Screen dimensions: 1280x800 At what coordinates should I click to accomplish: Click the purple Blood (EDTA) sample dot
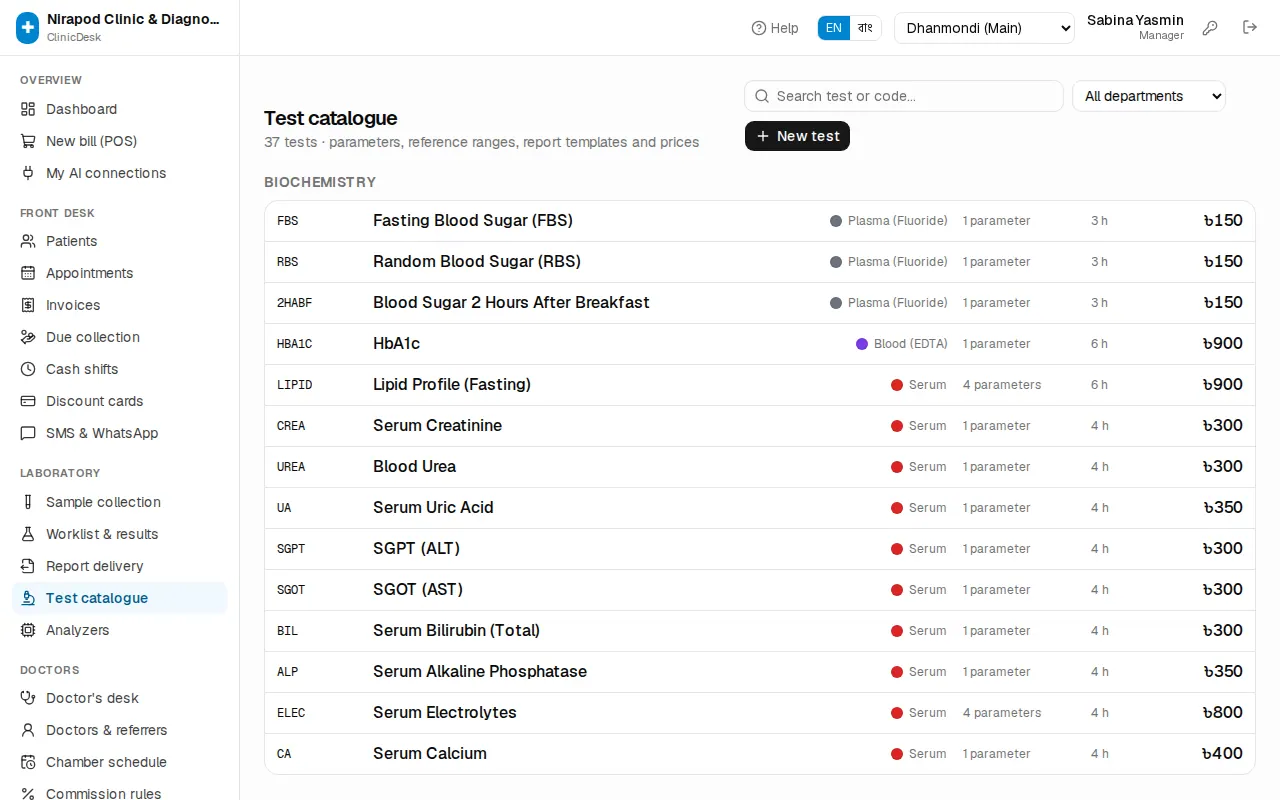coord(862,344)
